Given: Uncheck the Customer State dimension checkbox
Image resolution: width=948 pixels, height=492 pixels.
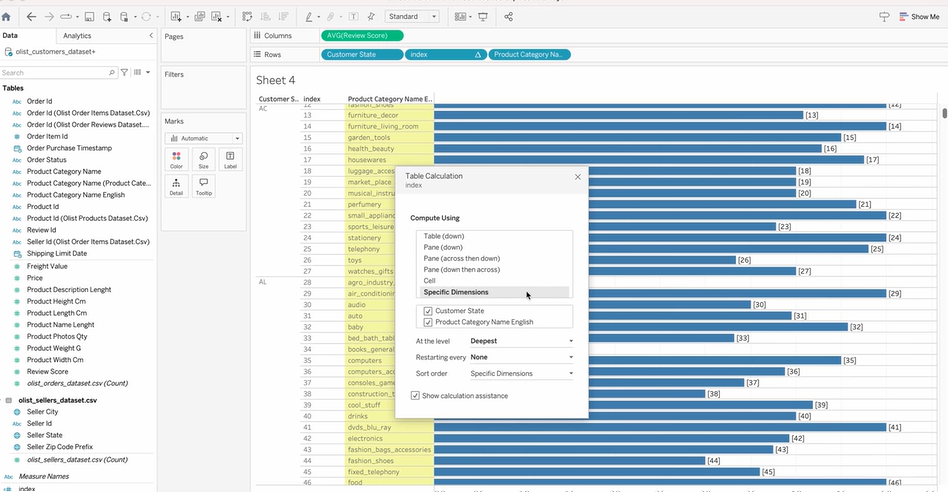Looking at the screenshot, I should pyautogui.click(x=429, y=311).
